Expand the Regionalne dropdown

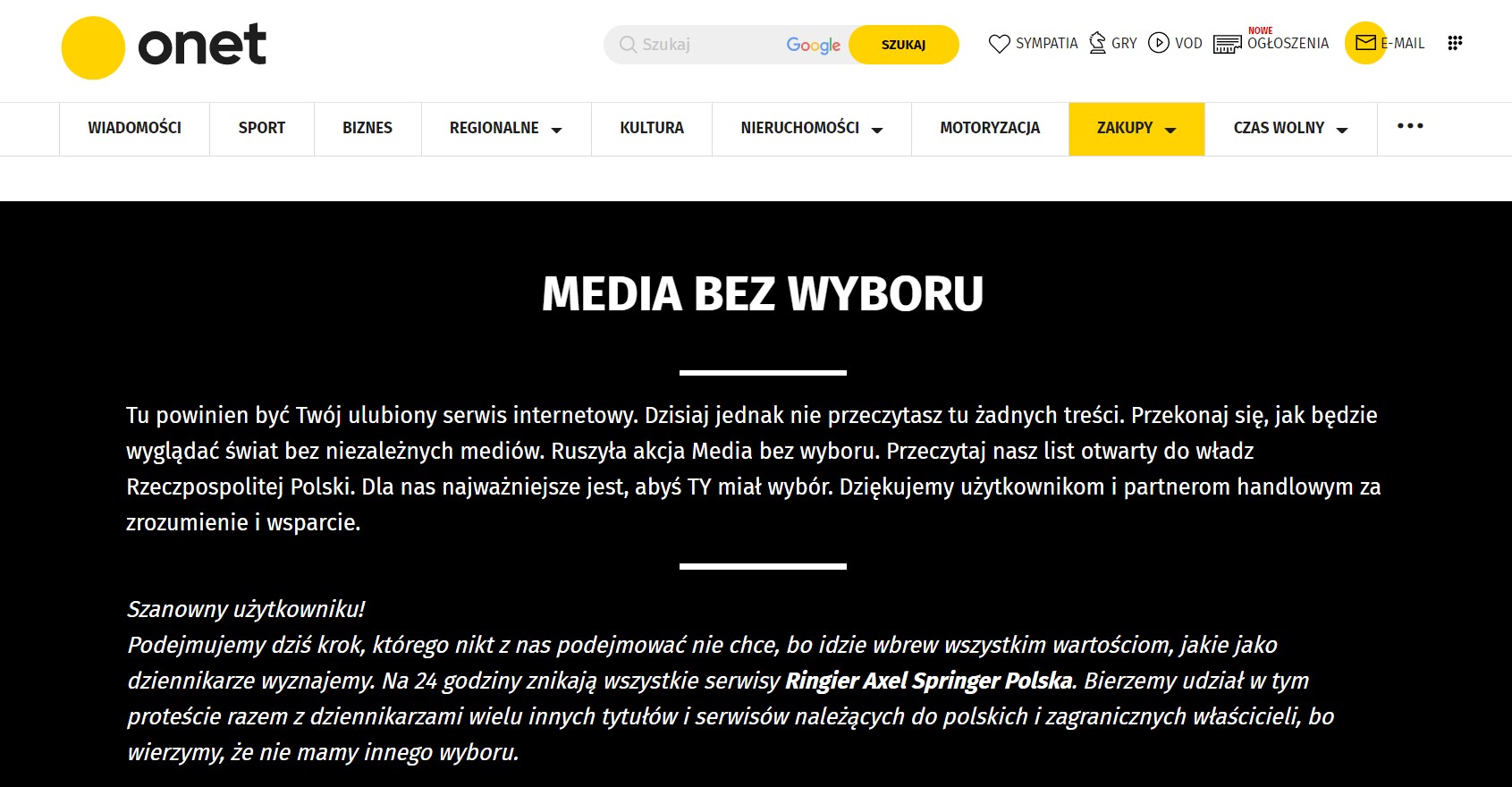tap(556, 130)
